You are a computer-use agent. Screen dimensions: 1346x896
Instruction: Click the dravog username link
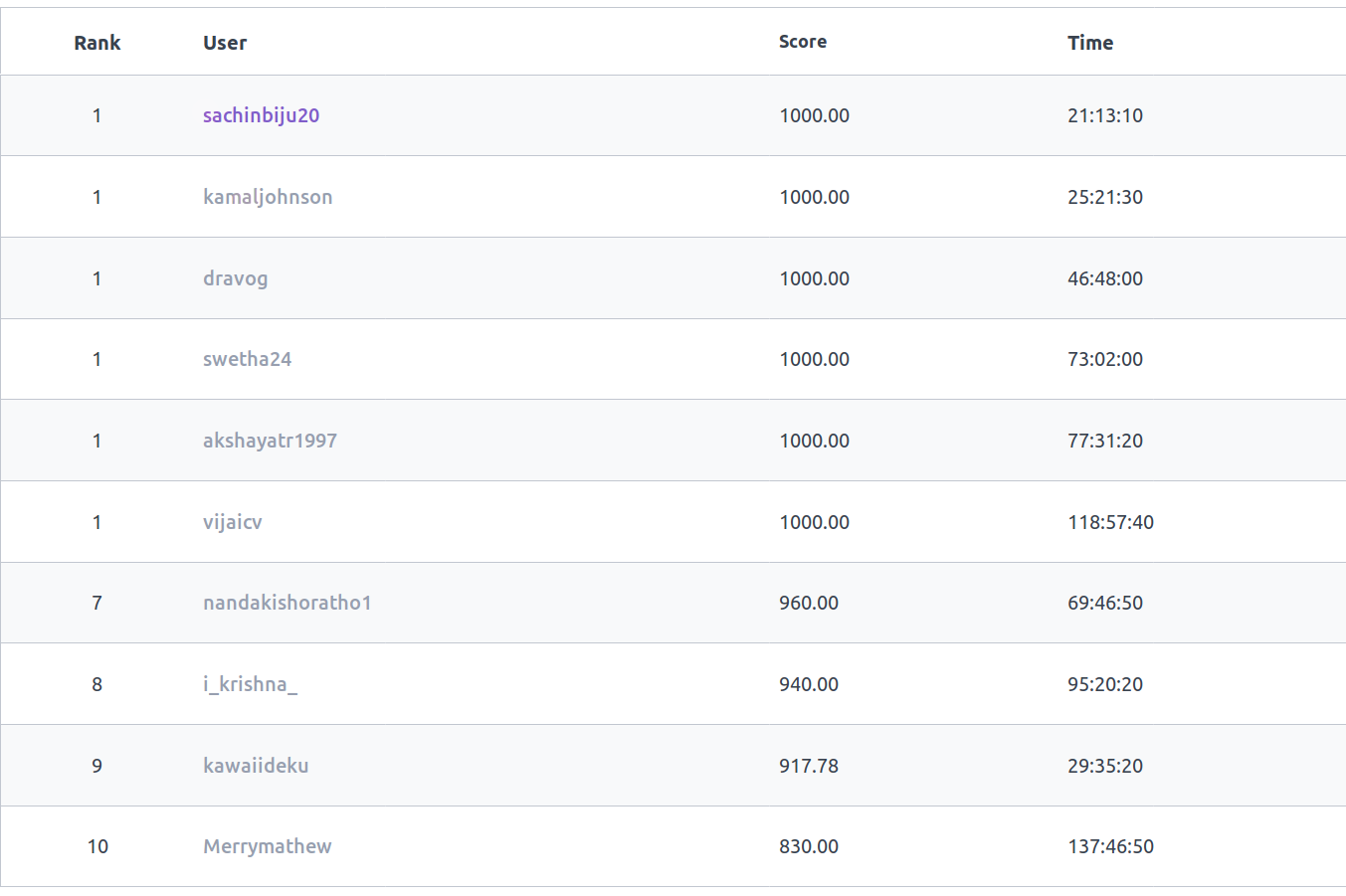235,278
